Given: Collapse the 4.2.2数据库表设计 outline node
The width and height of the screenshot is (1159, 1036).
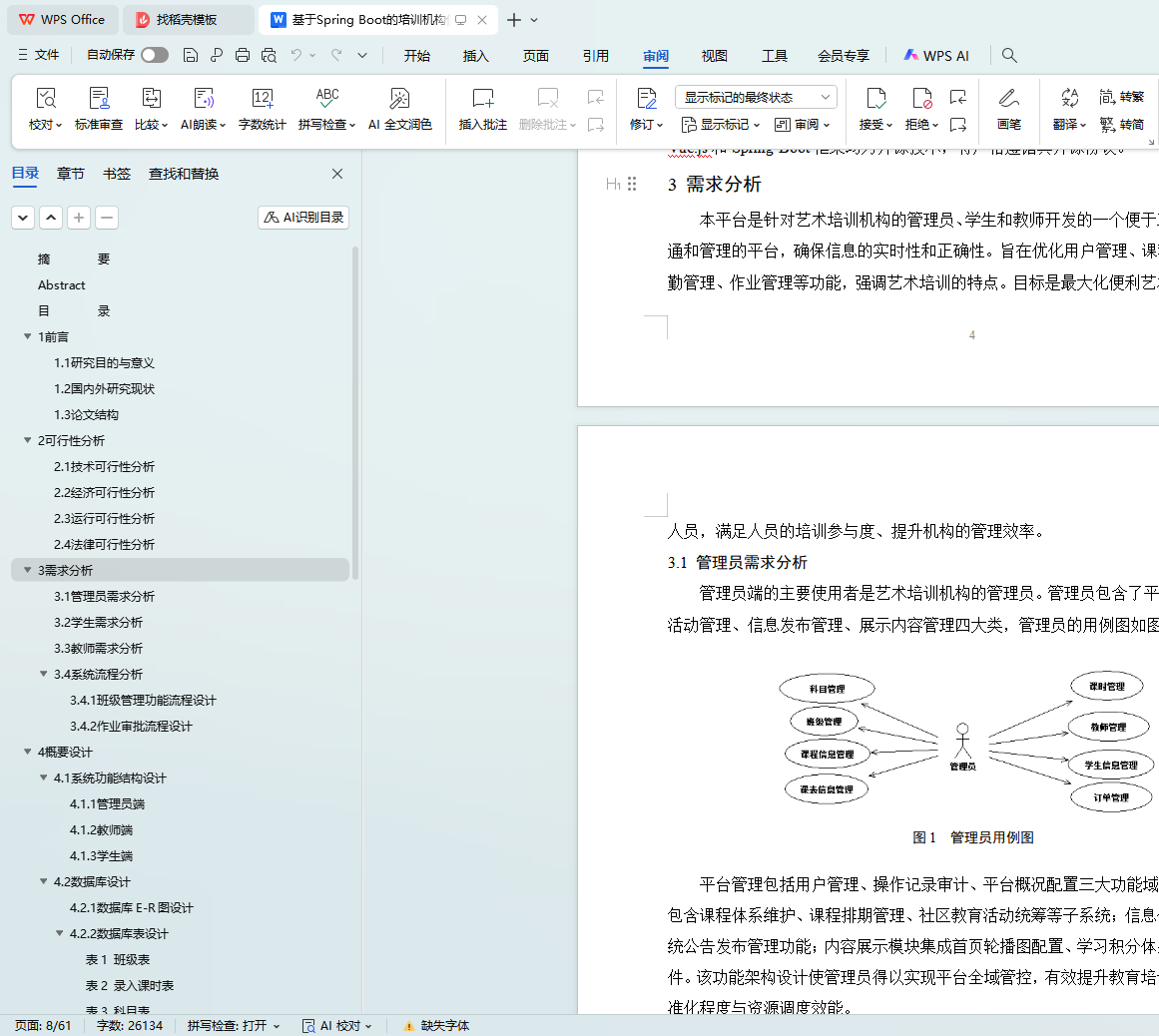Looking at the screenshot, I should click(60, 933).
